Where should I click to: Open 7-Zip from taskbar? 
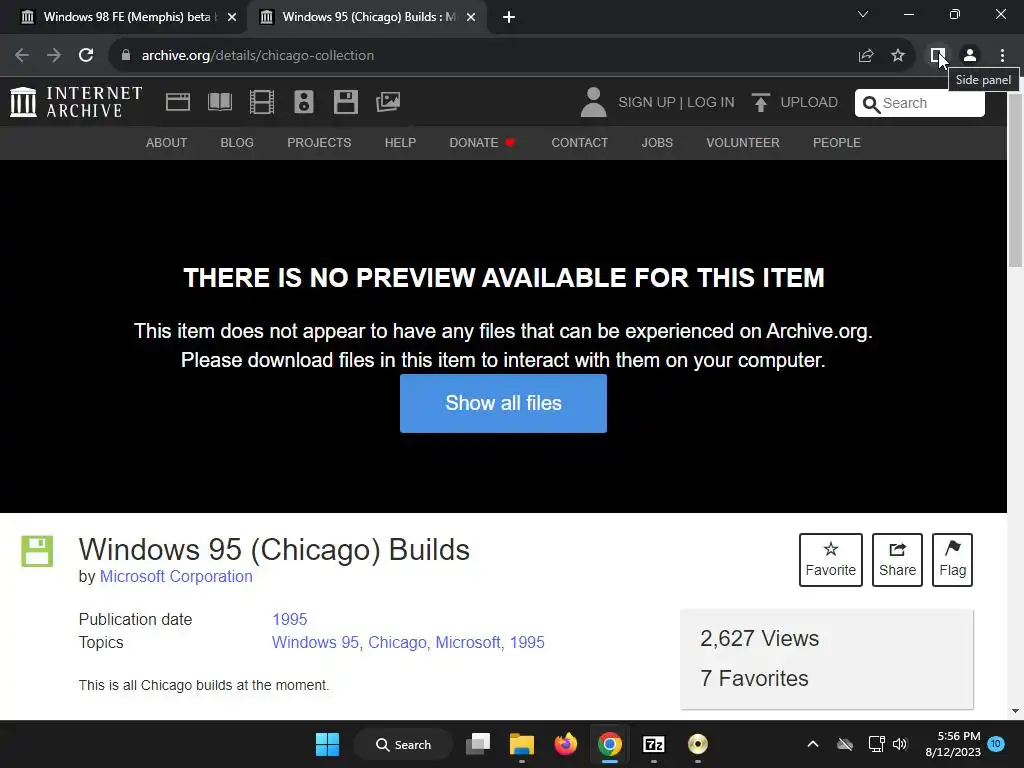click(654, 744)
